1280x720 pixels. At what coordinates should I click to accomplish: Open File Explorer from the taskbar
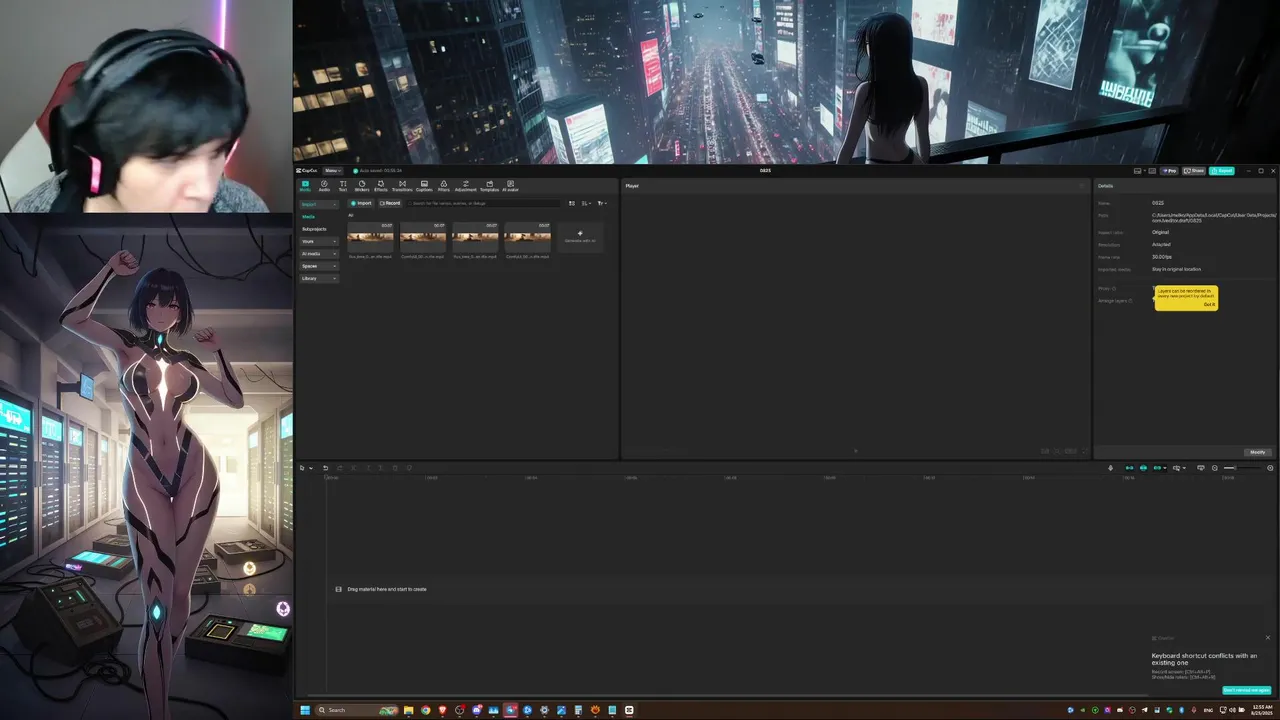pos(408,710)
